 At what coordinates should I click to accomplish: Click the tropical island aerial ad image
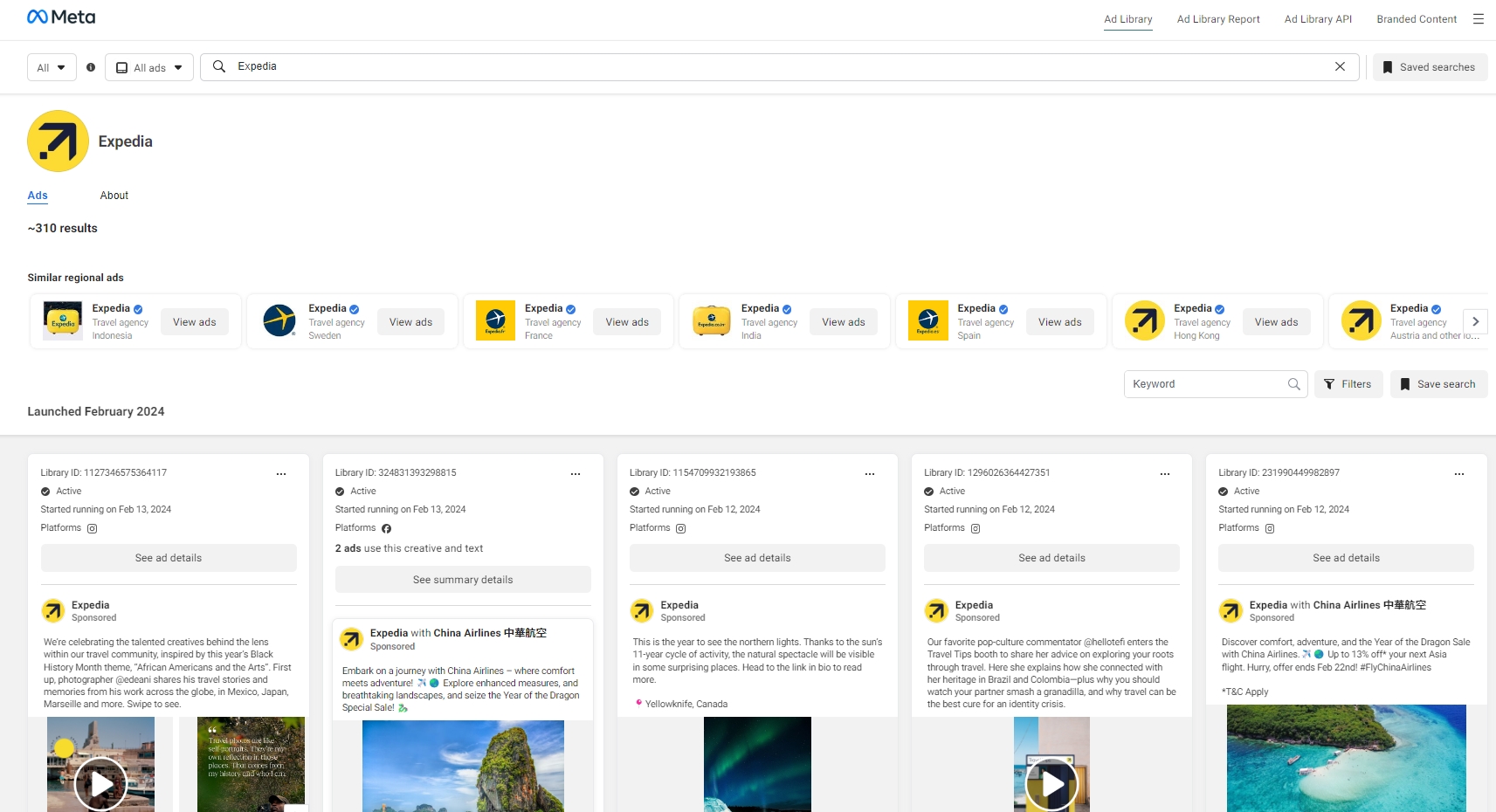tap(1346, 758)
